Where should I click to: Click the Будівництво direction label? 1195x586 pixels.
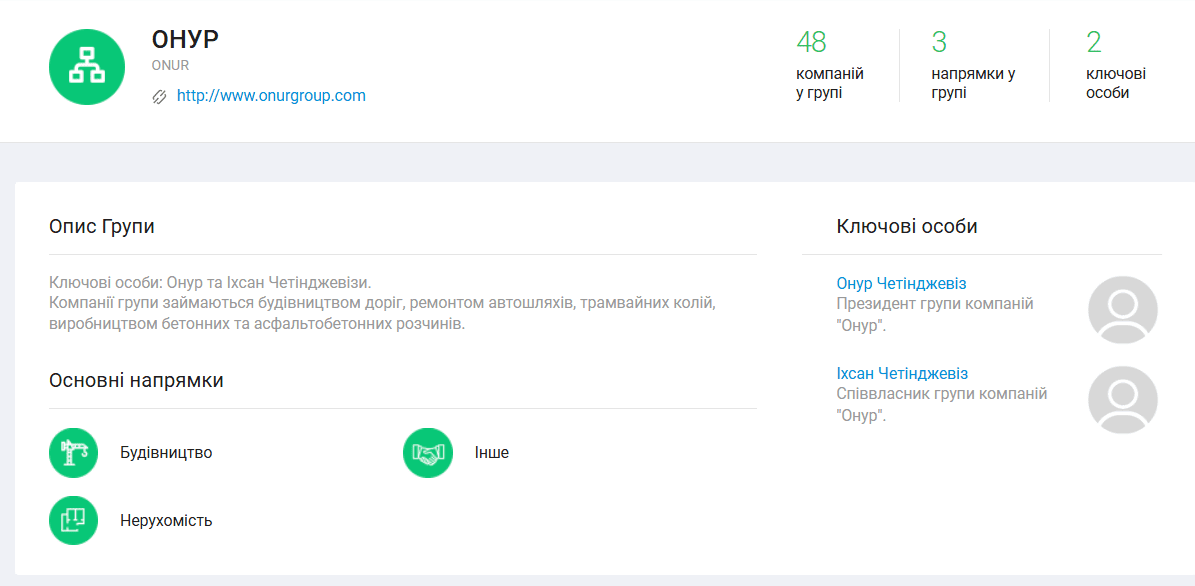click(166, 453)
